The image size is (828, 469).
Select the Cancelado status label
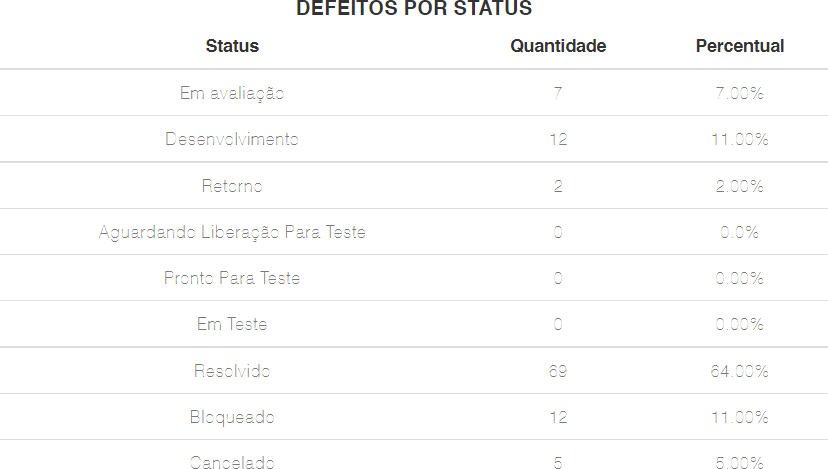pyautogui.click(x=232, y=462)
